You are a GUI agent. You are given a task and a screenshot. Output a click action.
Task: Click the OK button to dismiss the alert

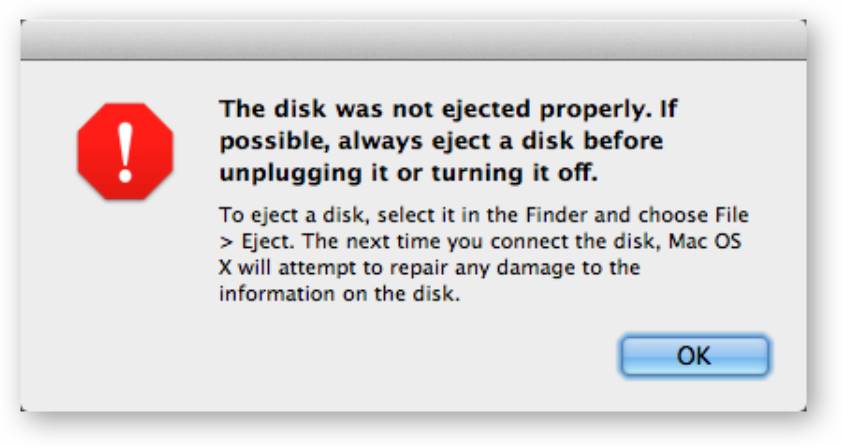(695, 355)
